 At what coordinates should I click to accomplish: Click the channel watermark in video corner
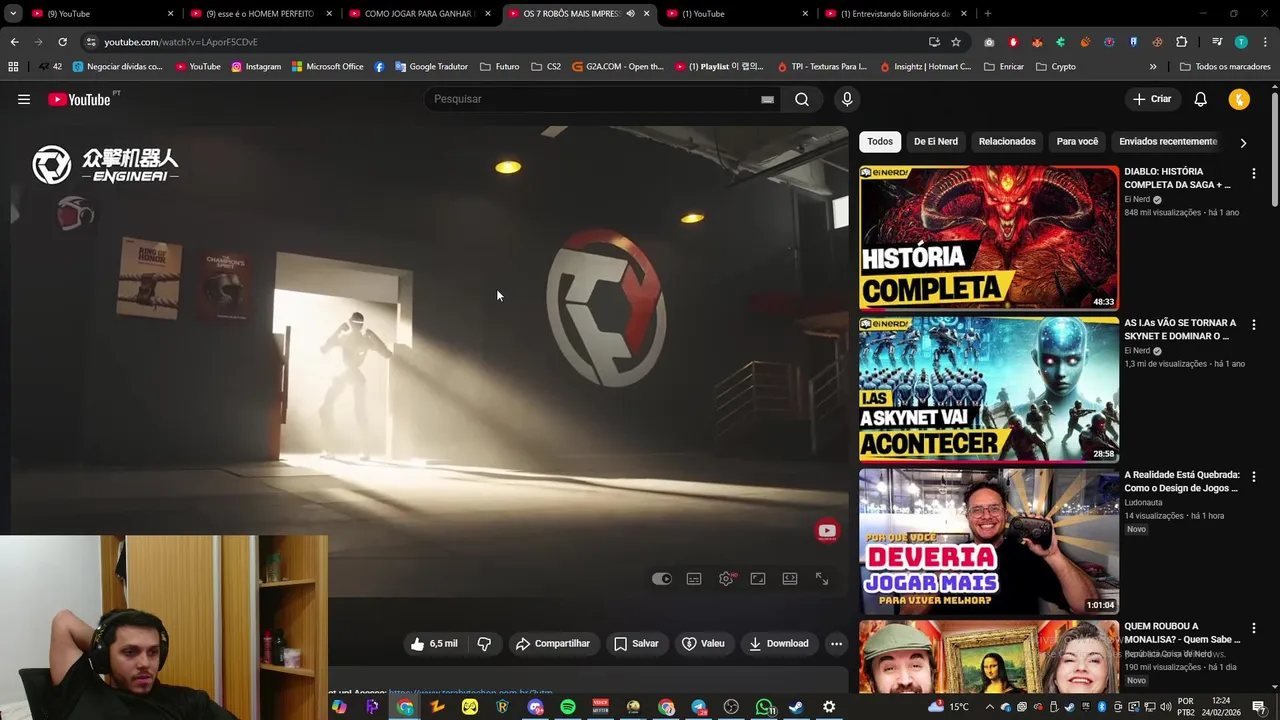coord(827,532)
